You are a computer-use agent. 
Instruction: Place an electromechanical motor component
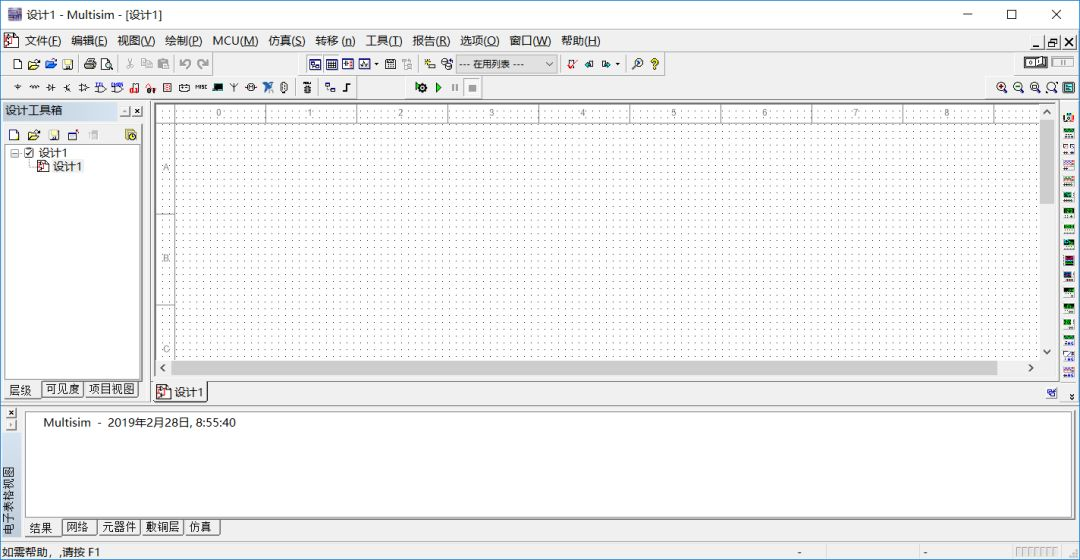pyautogui.click(x=251, y=87)
